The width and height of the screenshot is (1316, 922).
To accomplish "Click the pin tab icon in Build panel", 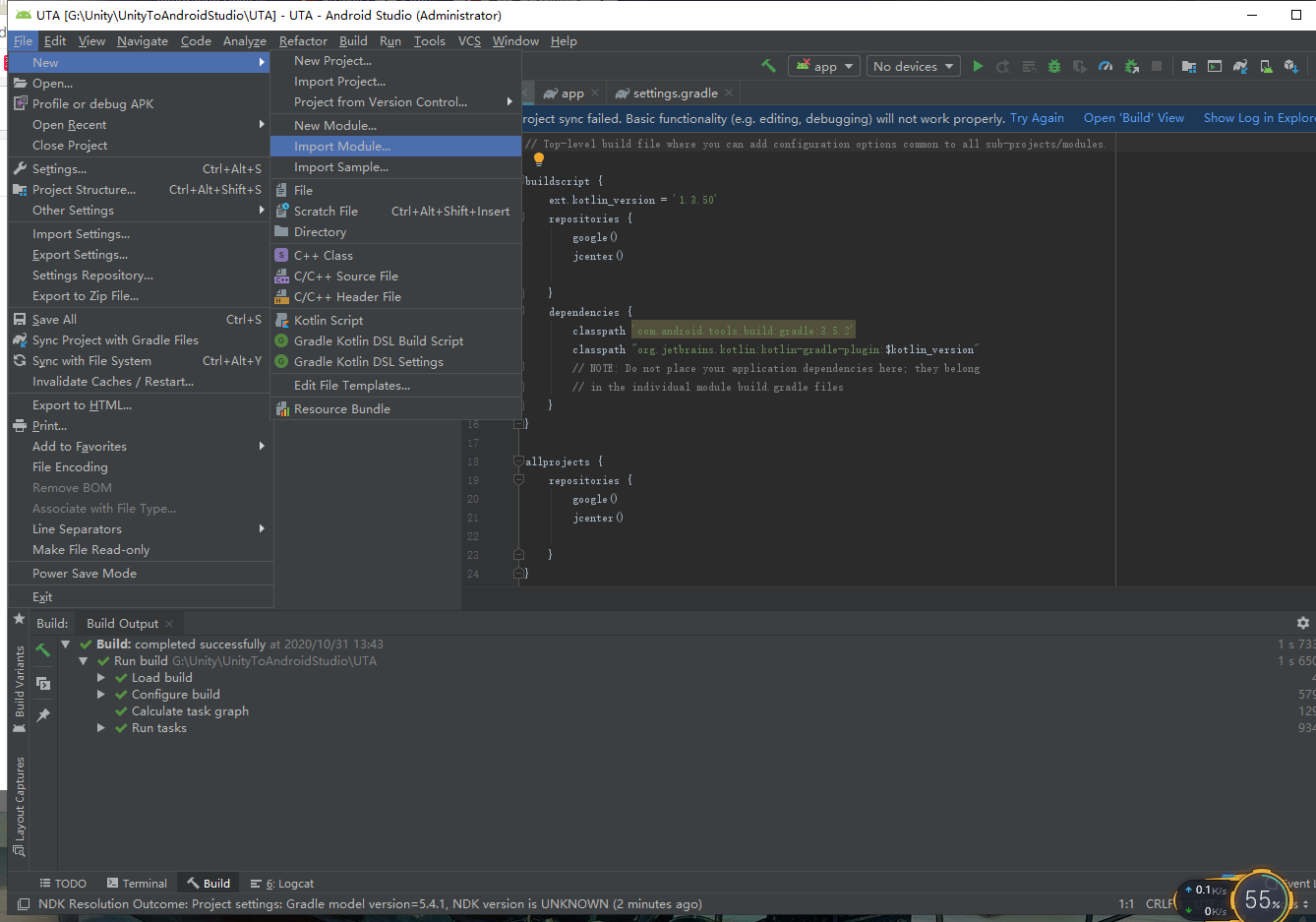I will (x=43, y=715).
